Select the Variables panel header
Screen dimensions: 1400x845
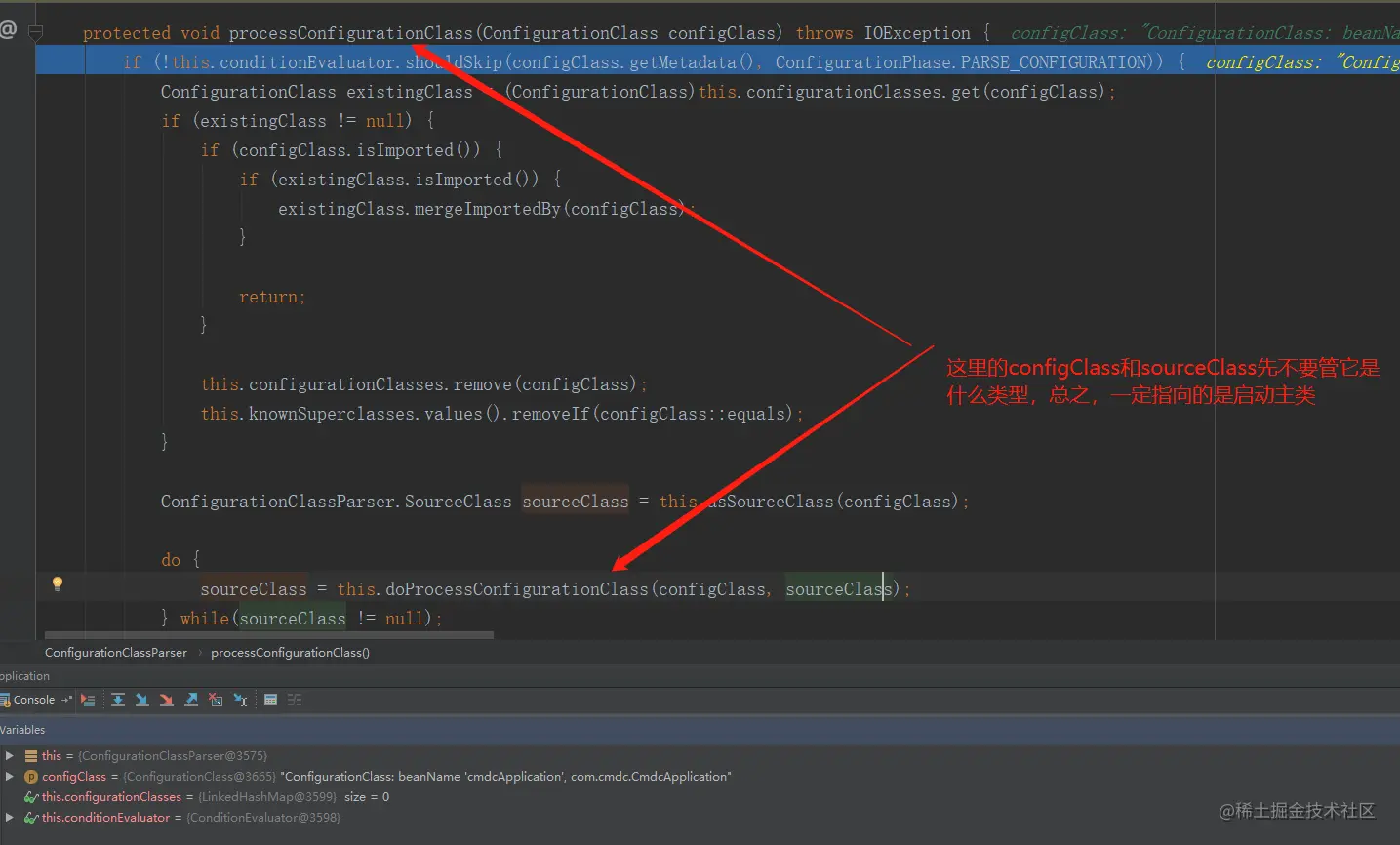coord(700,730)
